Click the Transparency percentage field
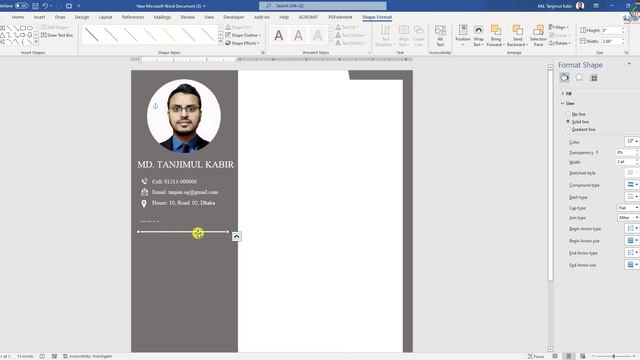640x360 pixels. pyautogui.click(x=625, y=152)
